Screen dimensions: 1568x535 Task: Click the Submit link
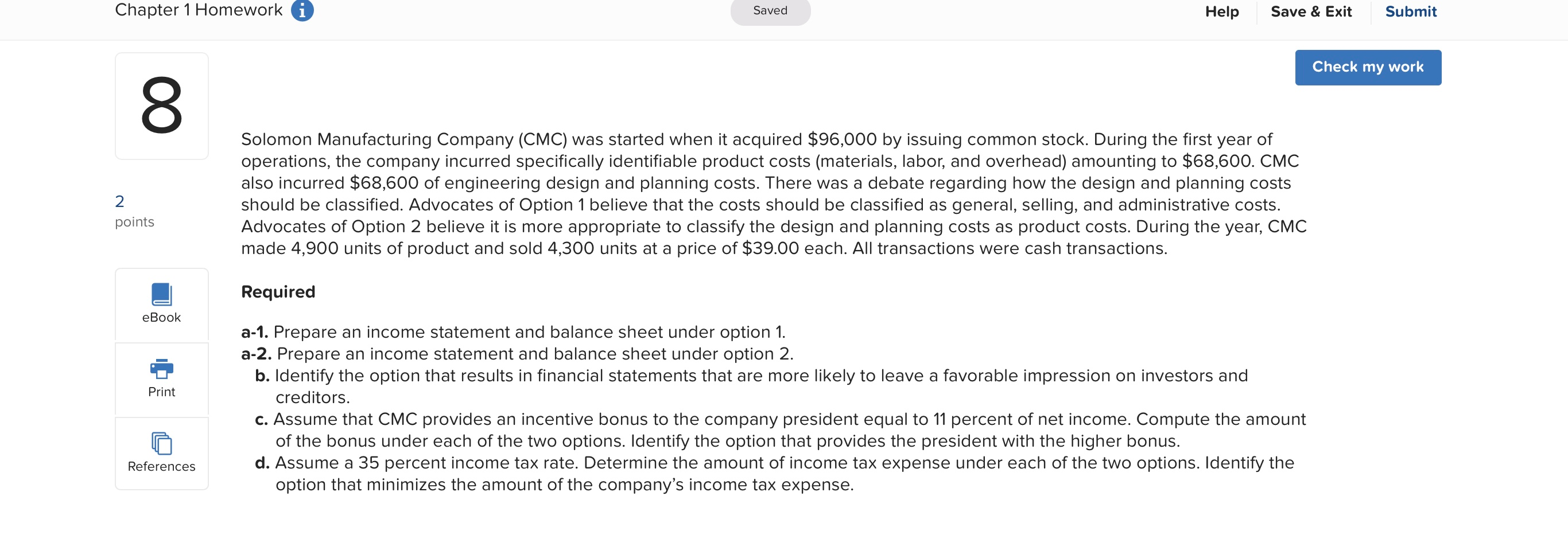point(1410,11)
